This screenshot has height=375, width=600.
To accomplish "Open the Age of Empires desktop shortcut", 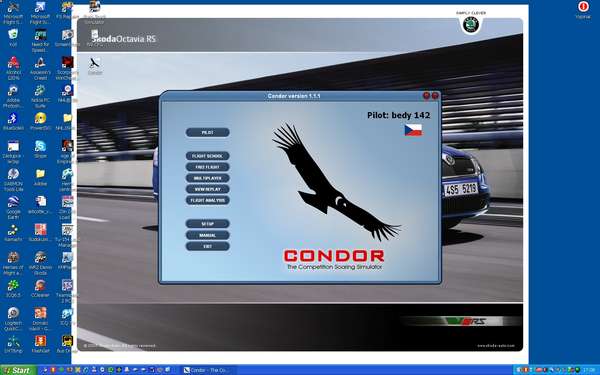I will point(67,152).
